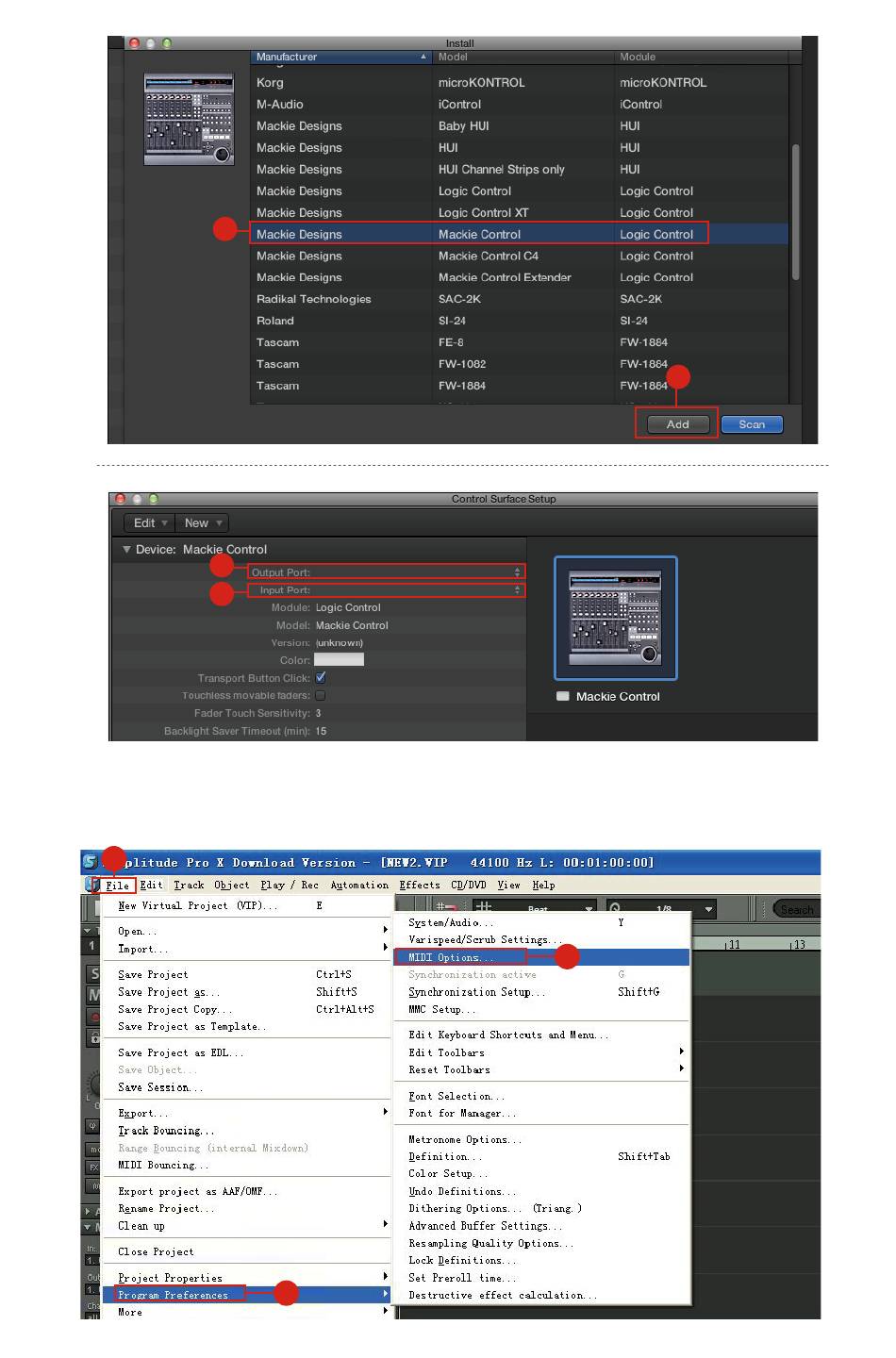Open Project Properties submenu

247,1278
